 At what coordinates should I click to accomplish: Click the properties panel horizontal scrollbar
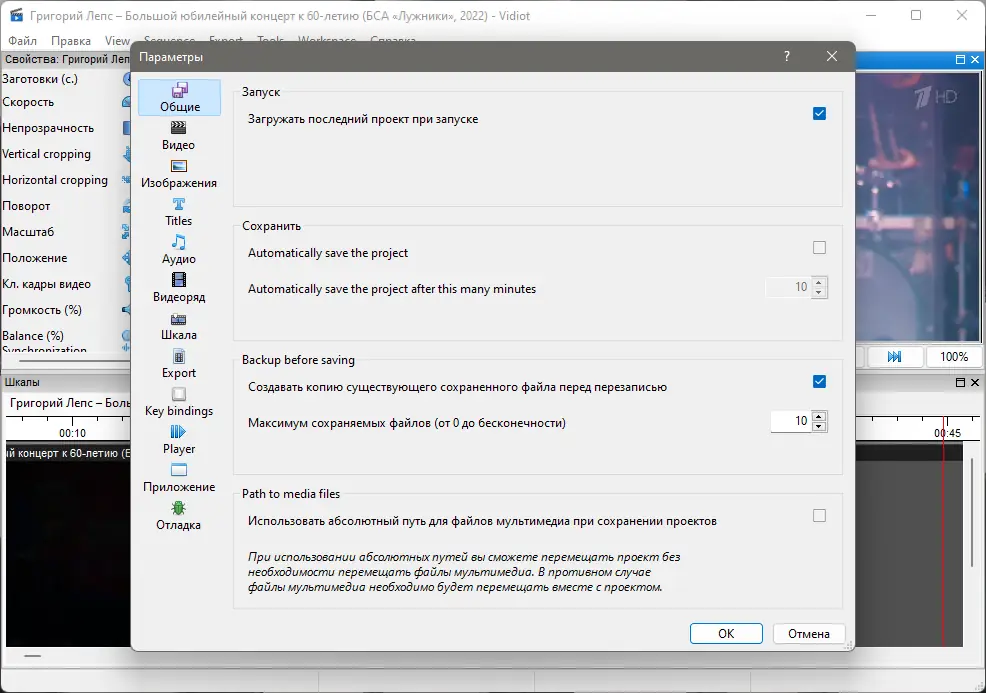tap(74, 361)
